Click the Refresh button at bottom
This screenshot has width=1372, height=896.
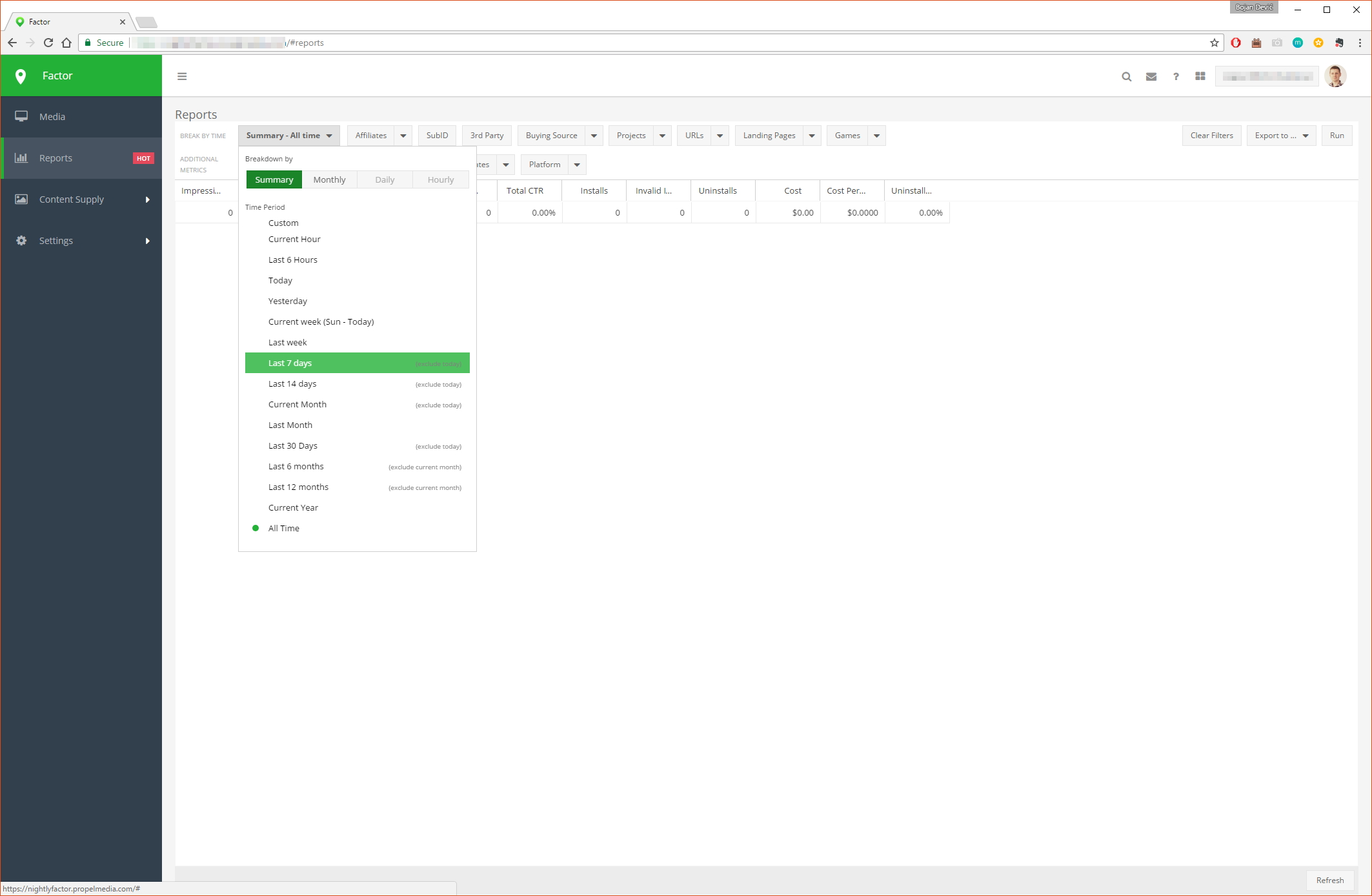click(1329, 880)
